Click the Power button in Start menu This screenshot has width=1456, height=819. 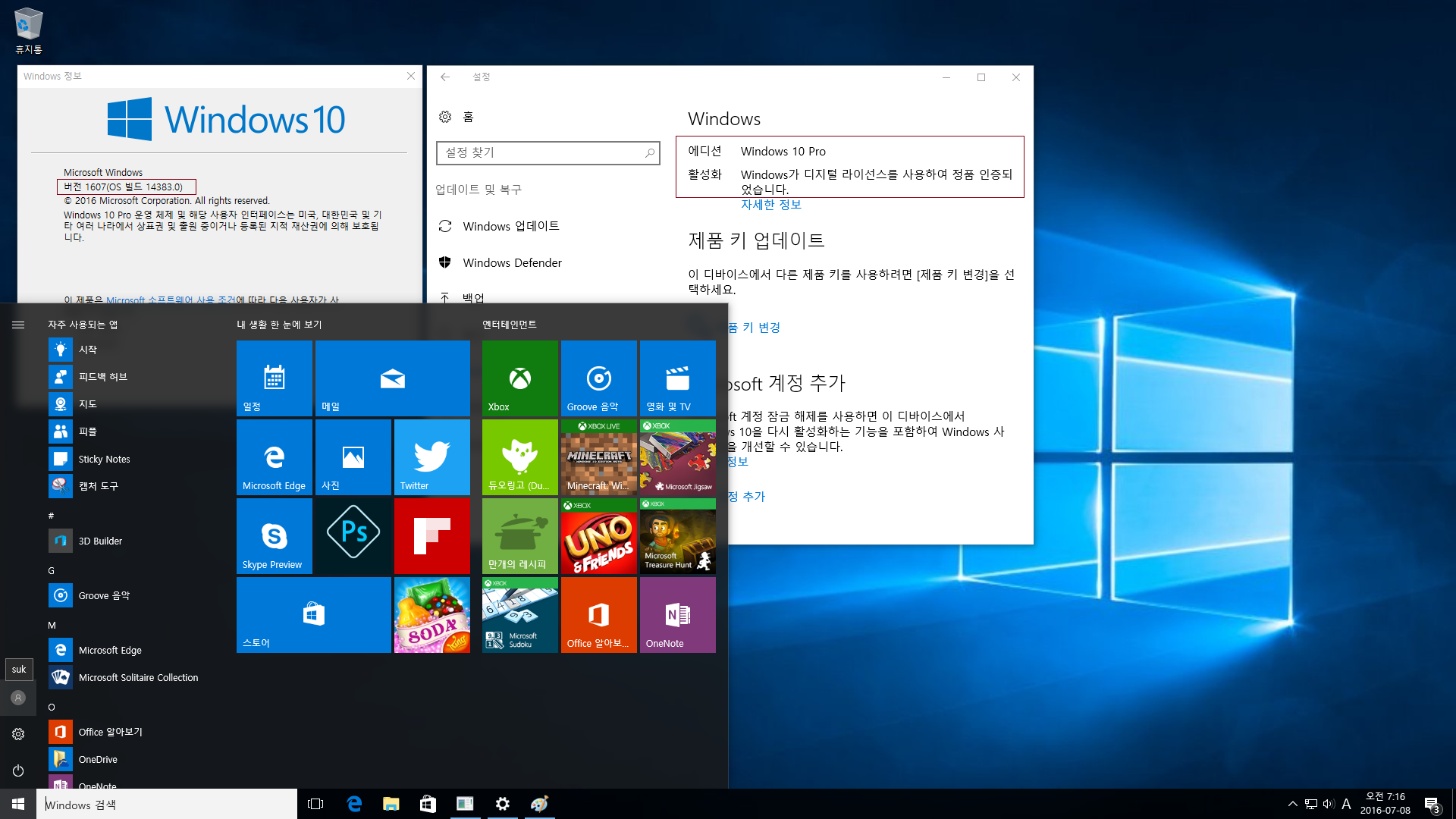(x=18, y=770)
